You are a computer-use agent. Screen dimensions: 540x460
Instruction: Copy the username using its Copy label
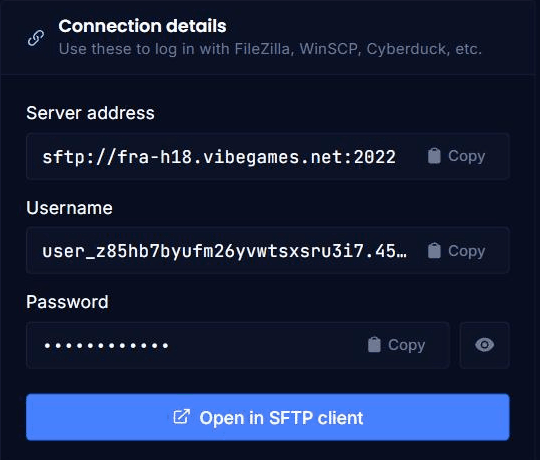click(x=467, y=251)
